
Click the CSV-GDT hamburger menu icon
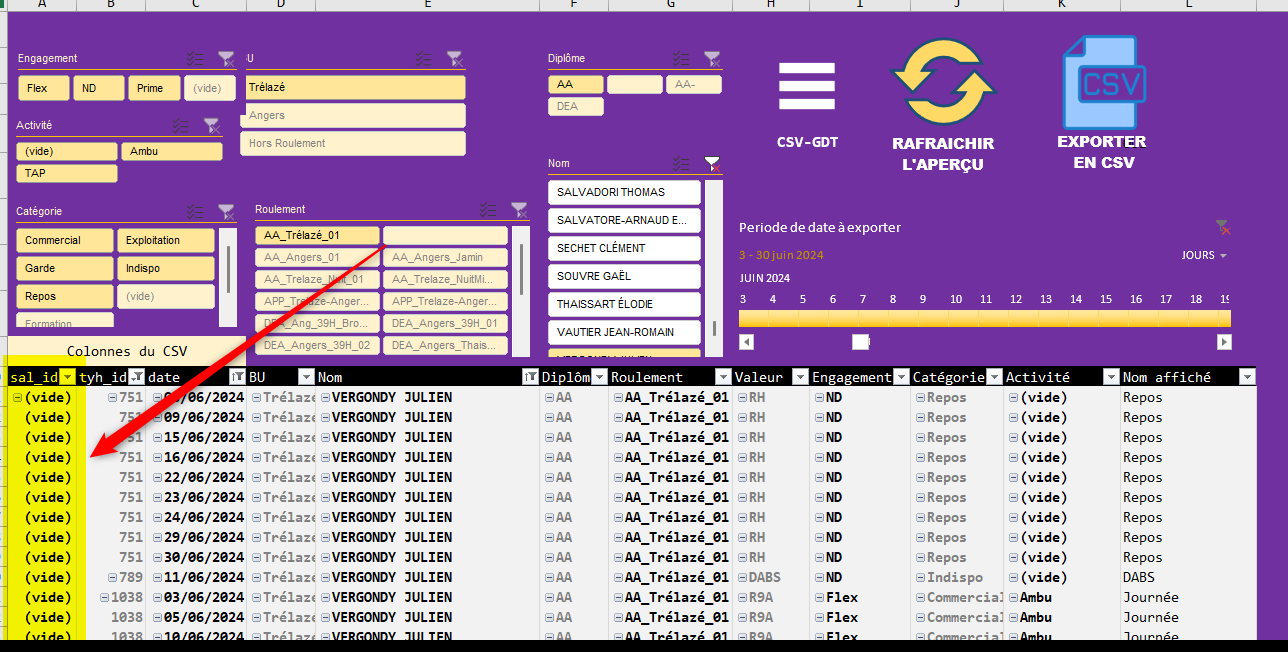click(x=807, y=86)
